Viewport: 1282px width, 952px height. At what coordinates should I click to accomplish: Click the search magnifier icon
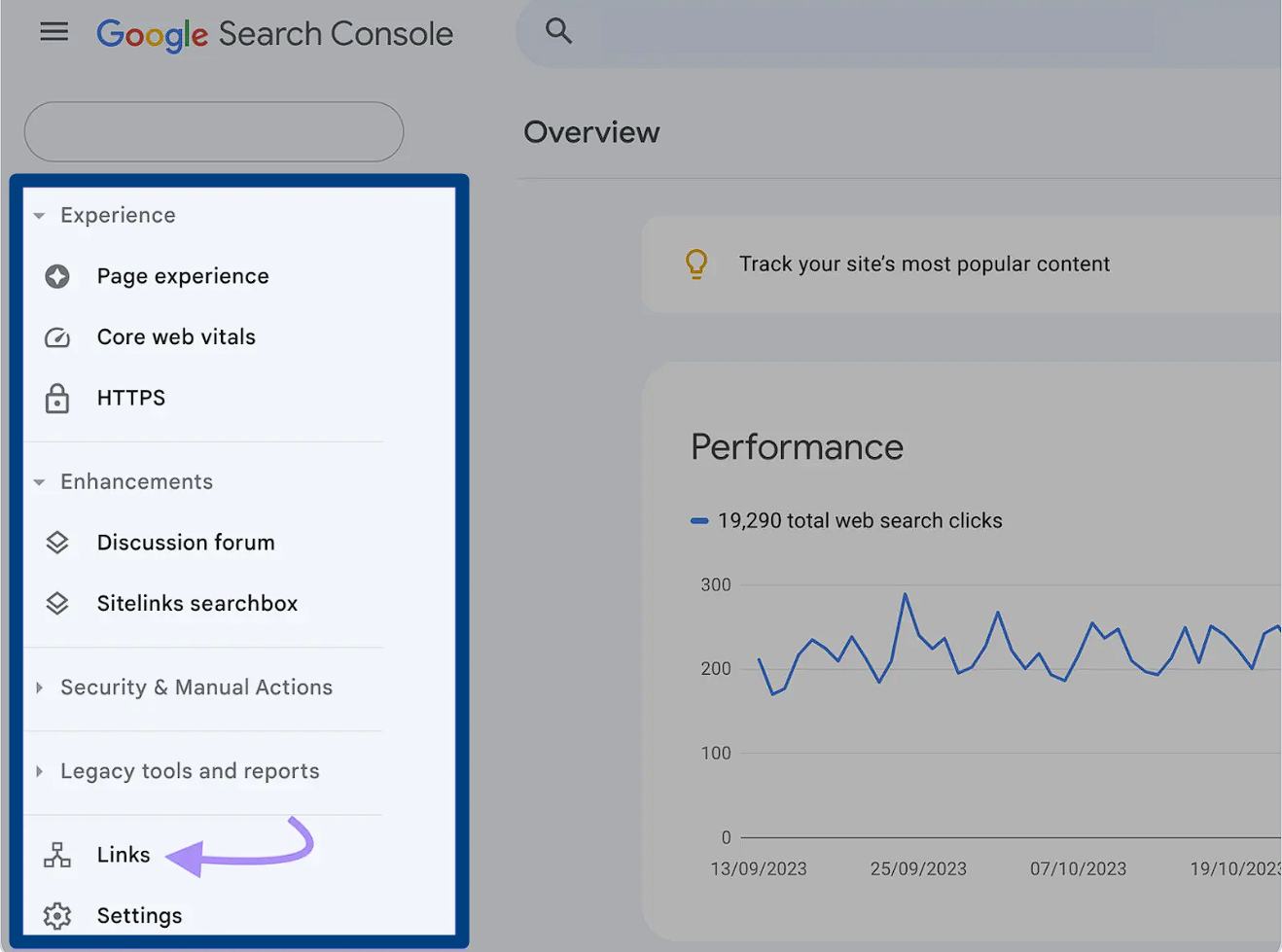tap(558, 31)
